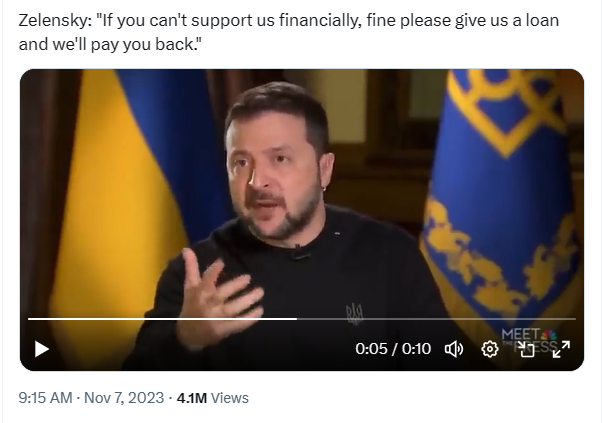602x423 pixels.
Task: Play the Zelensky video clip
Action: tap(42, 349)
